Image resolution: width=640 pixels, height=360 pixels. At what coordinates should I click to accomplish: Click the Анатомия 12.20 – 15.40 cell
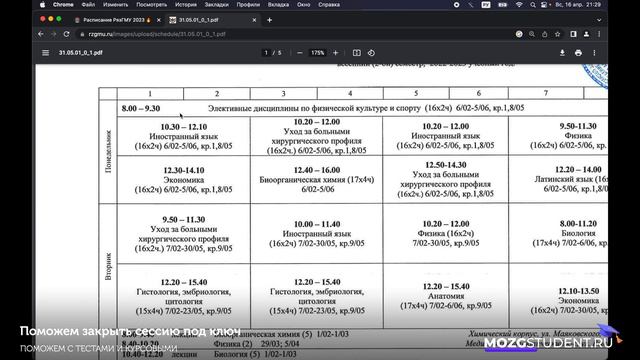[x=446, y=296]
